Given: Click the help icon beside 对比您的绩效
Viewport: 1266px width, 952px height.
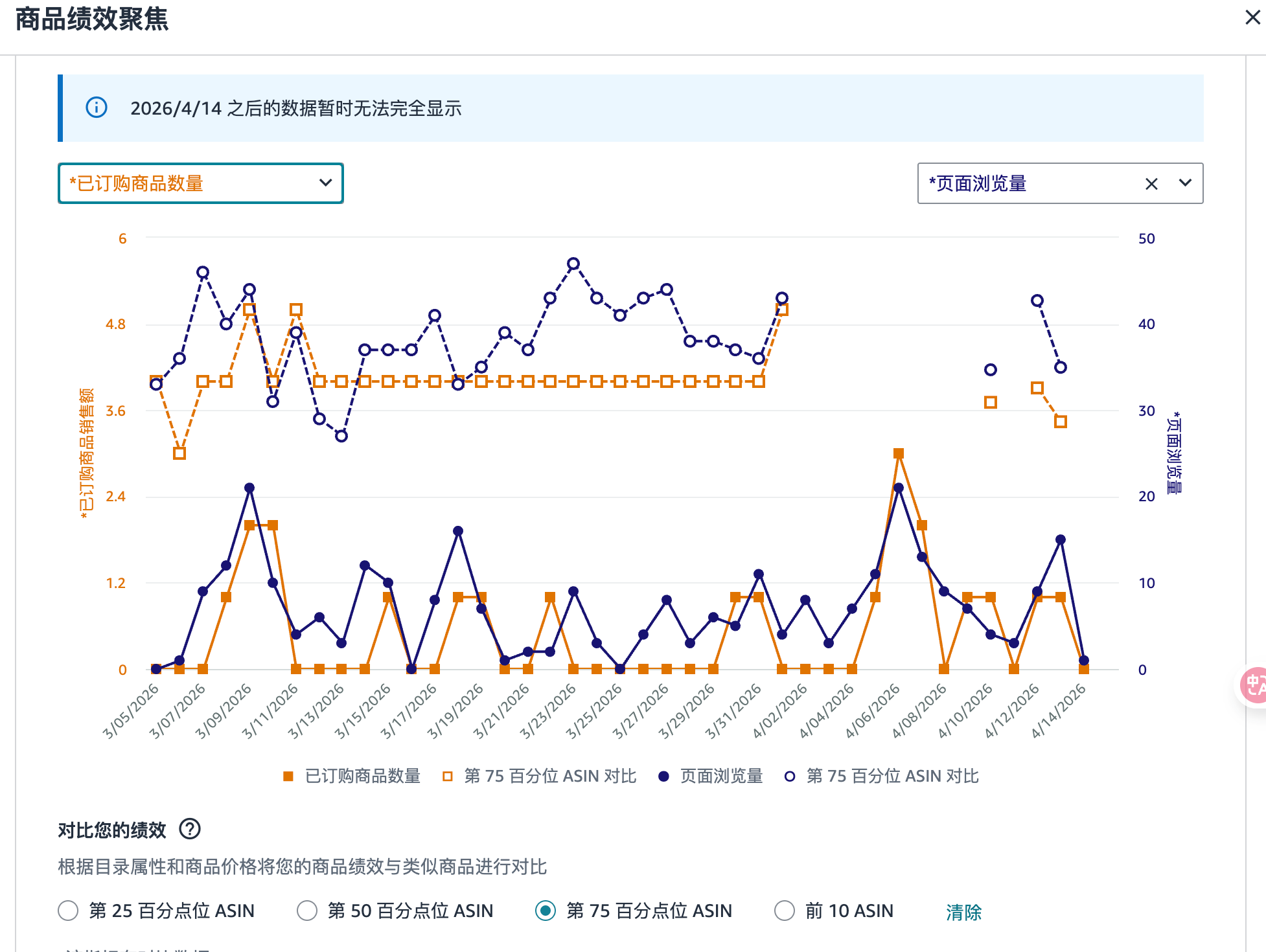Looking at the screenshot, I should (190, 829).
